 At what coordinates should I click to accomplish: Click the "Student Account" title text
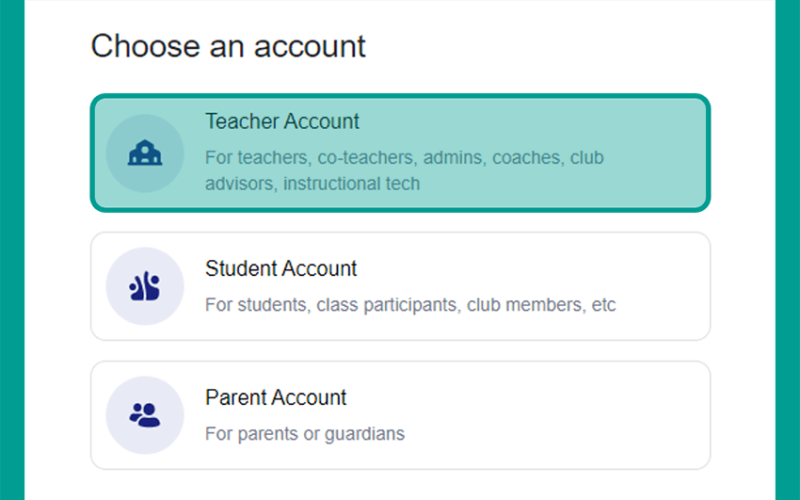281,268
